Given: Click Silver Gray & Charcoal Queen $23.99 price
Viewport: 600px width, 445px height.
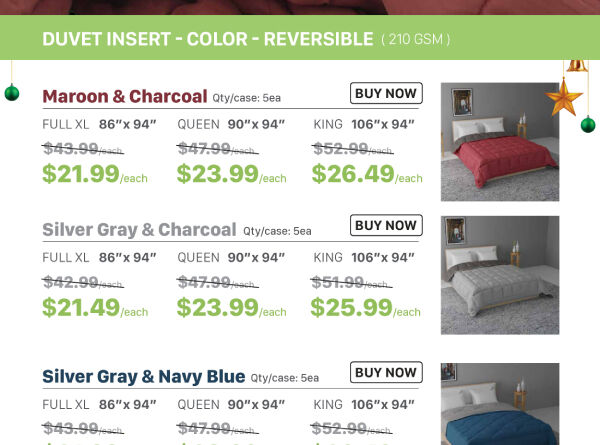Looking at the screenshot, I should [x=217, y=308].
